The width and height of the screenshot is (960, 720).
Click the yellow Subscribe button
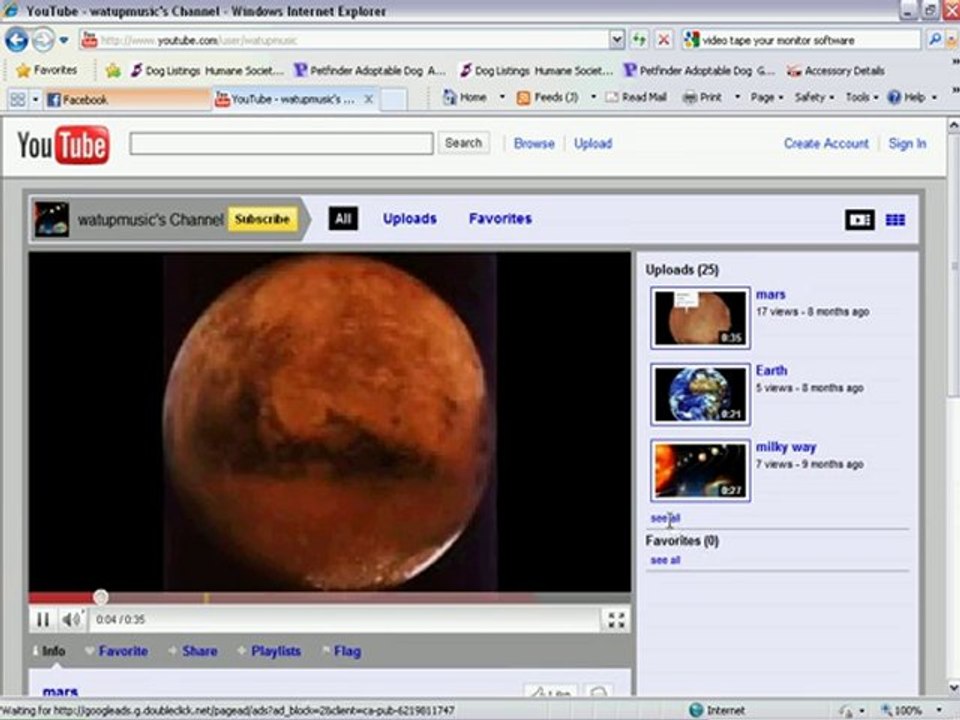click(263, 219)
